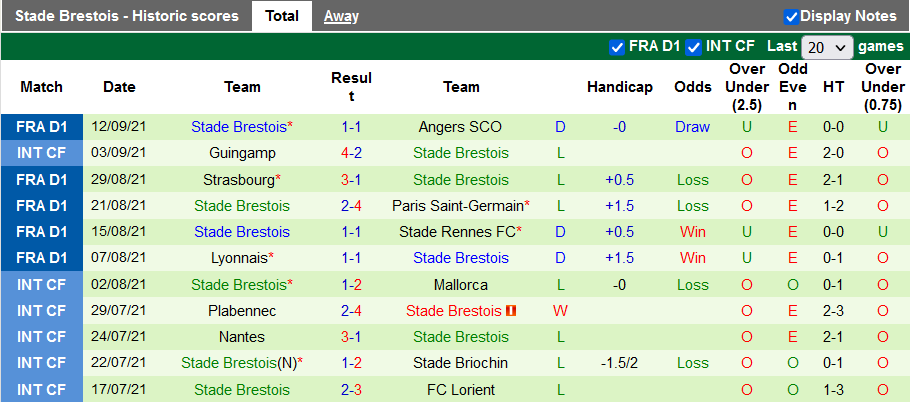This screenshot has height=402, width=910.
Task: Open the last 20 games dropdown
Action: [x=826, y=47]
